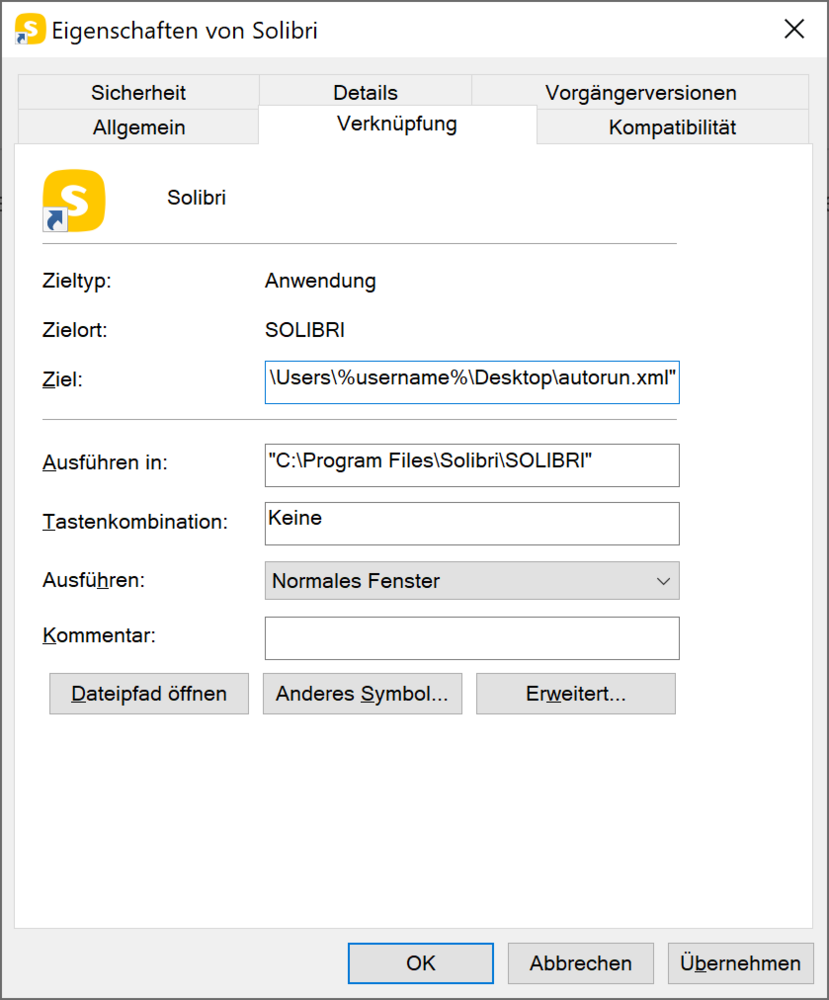Confirm with the OK button
Image resolution: width=829 pixels, height=1000 pixels.
(421, 963)
